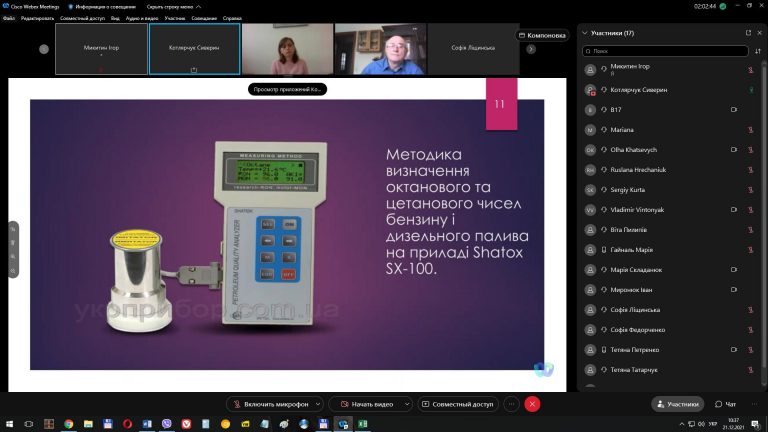
Task: Click Sergiy Kurta muted mic icon
Action: click(x=750, y=190)
